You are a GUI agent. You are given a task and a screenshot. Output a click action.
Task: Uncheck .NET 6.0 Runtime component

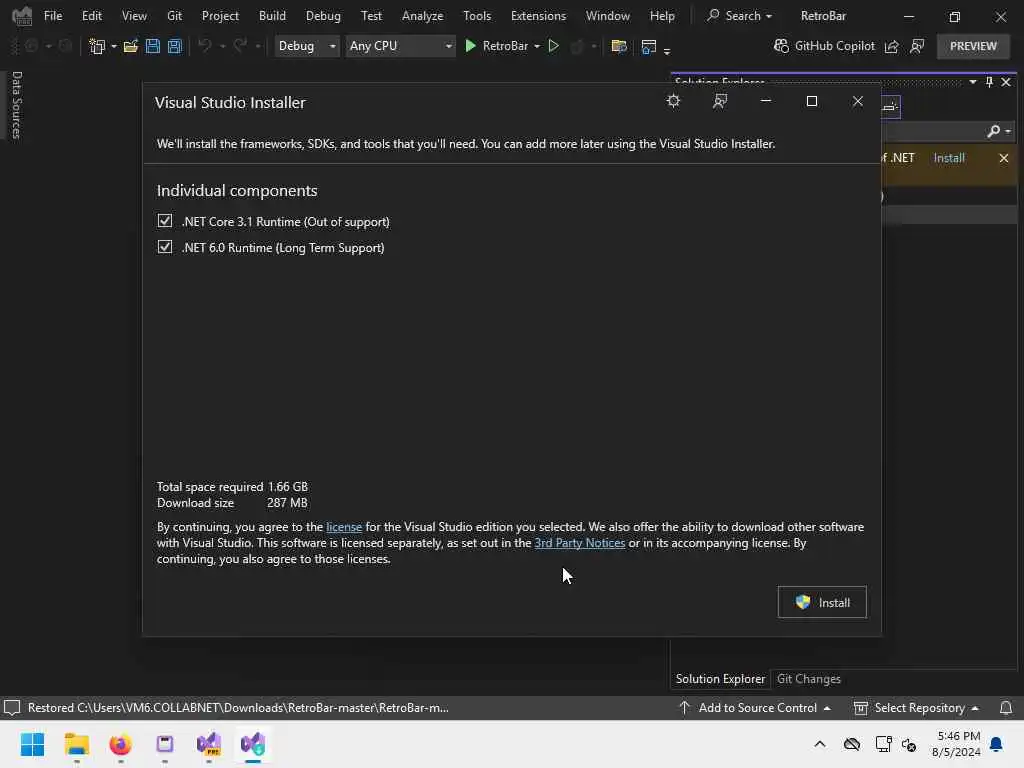click(x=165, y=247)
